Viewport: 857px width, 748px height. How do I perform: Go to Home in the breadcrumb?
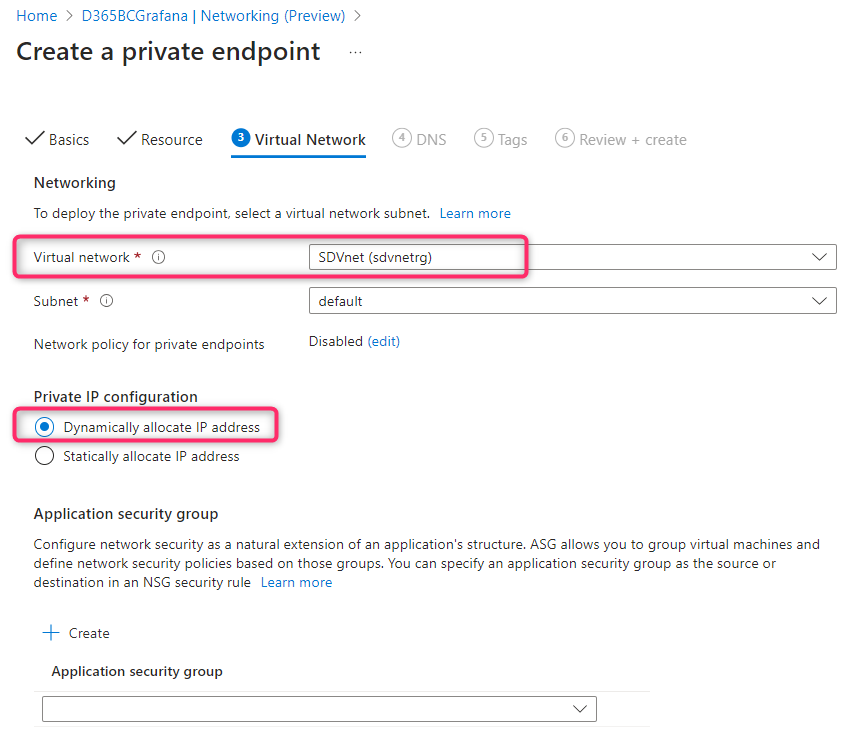pyautogui.click(x=36, y=16)
